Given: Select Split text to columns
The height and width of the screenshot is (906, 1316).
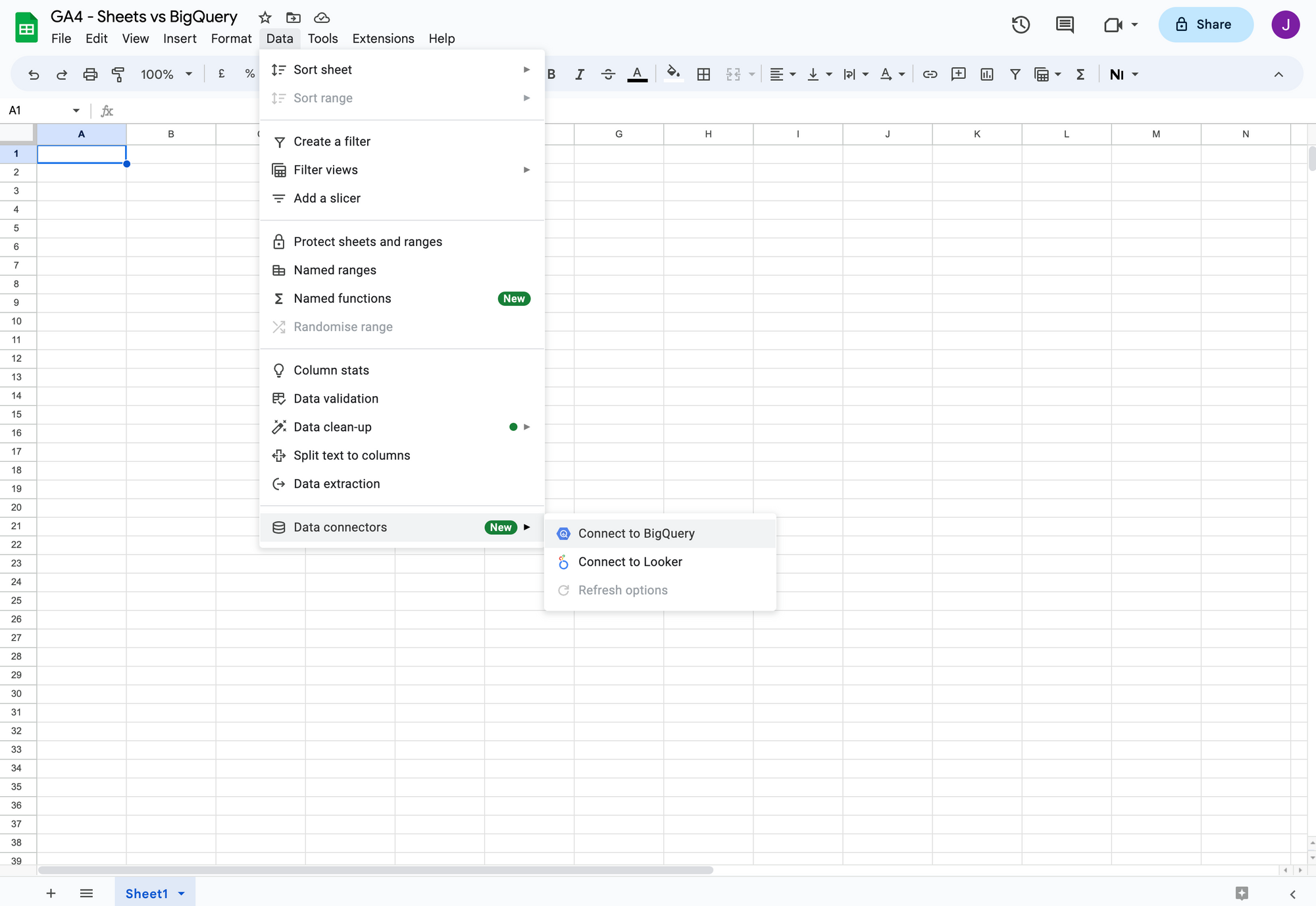Looking at the screenshot, I should 402,455.
